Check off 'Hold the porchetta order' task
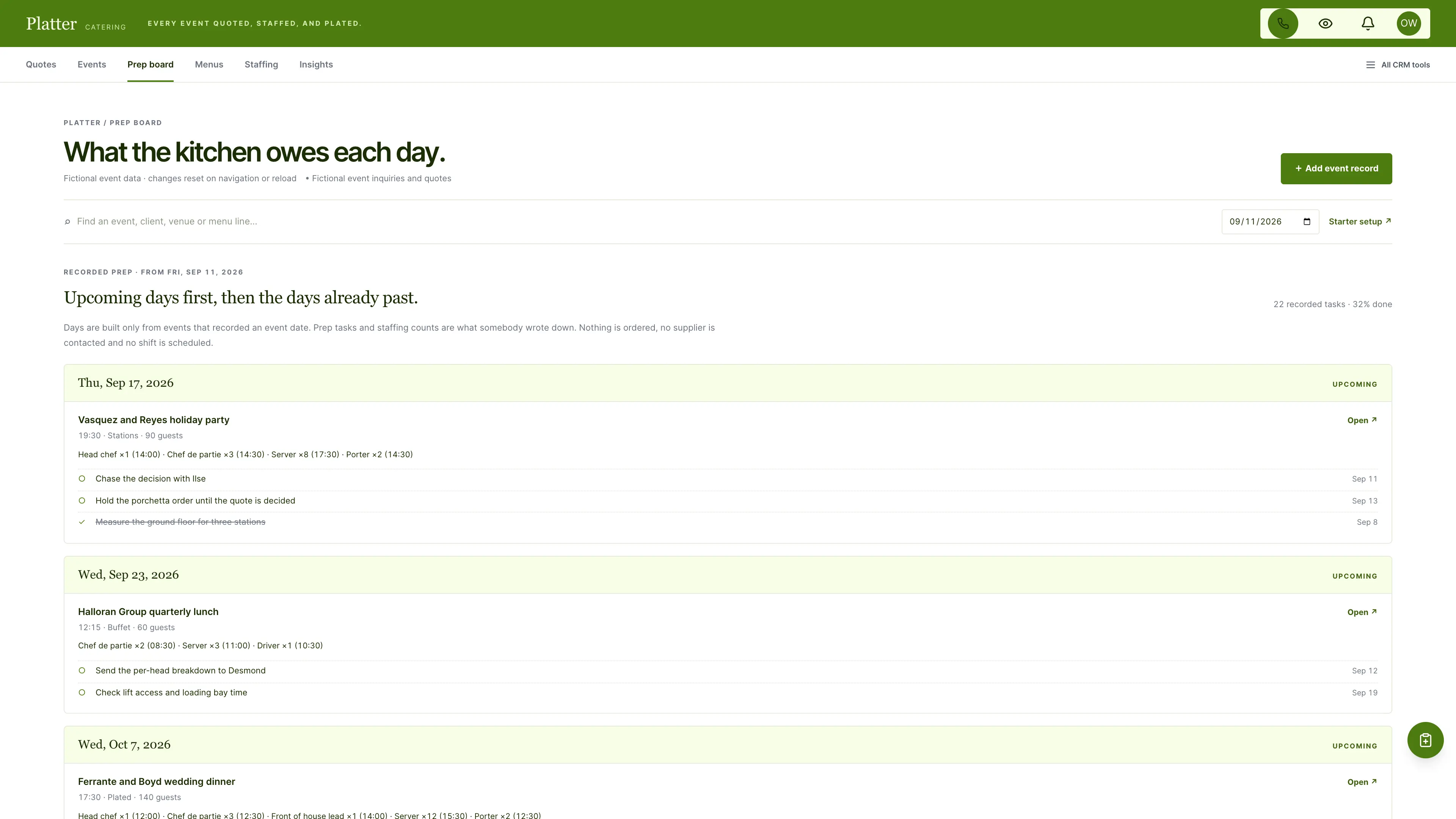Image resolution: width=1456 pixels, height=819 pixels. click(x=82, y=501)
